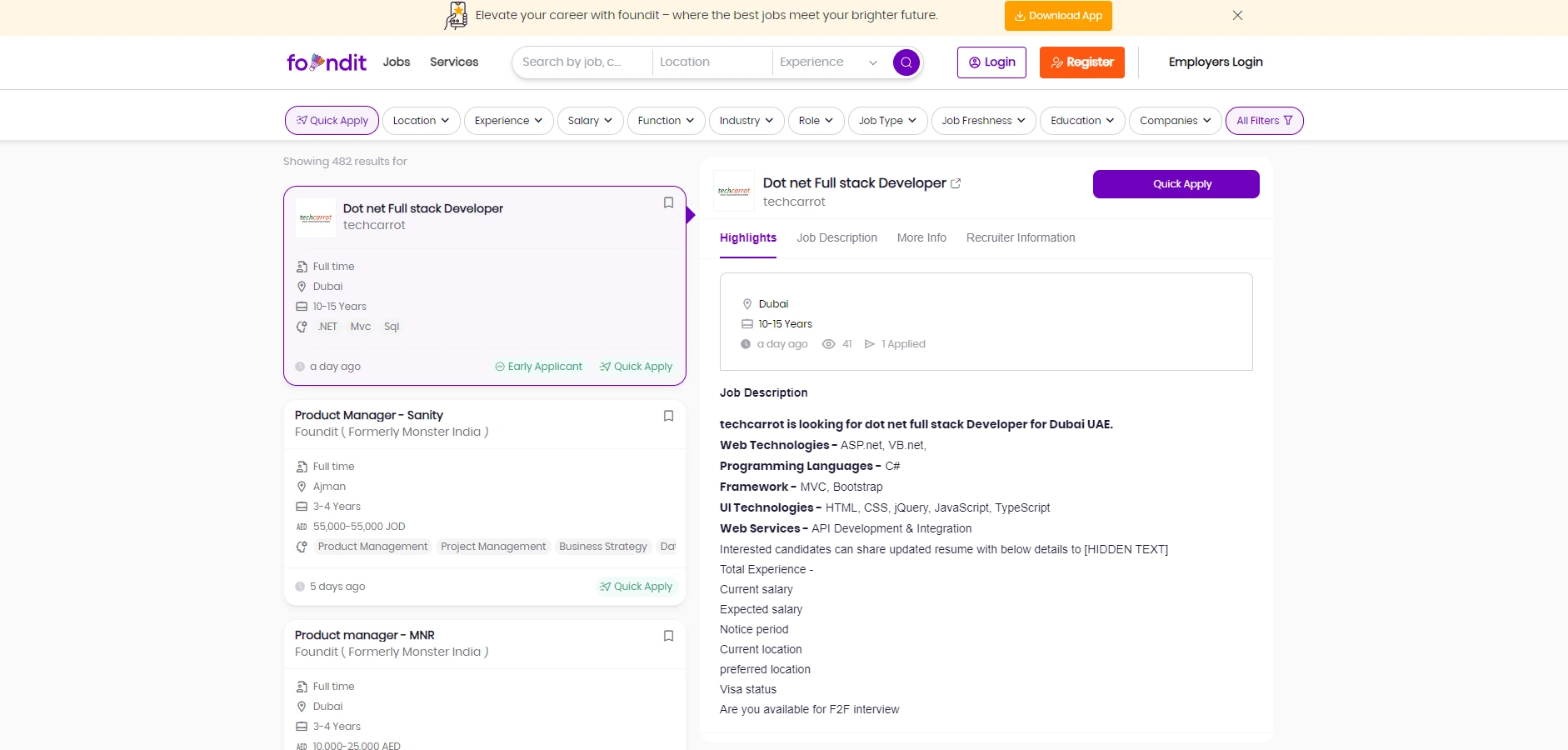The width and height of the screenshot is (1568, 750).
Task: Quick Apply on Product Manager - Sanity card
Action: click(636, 587)
